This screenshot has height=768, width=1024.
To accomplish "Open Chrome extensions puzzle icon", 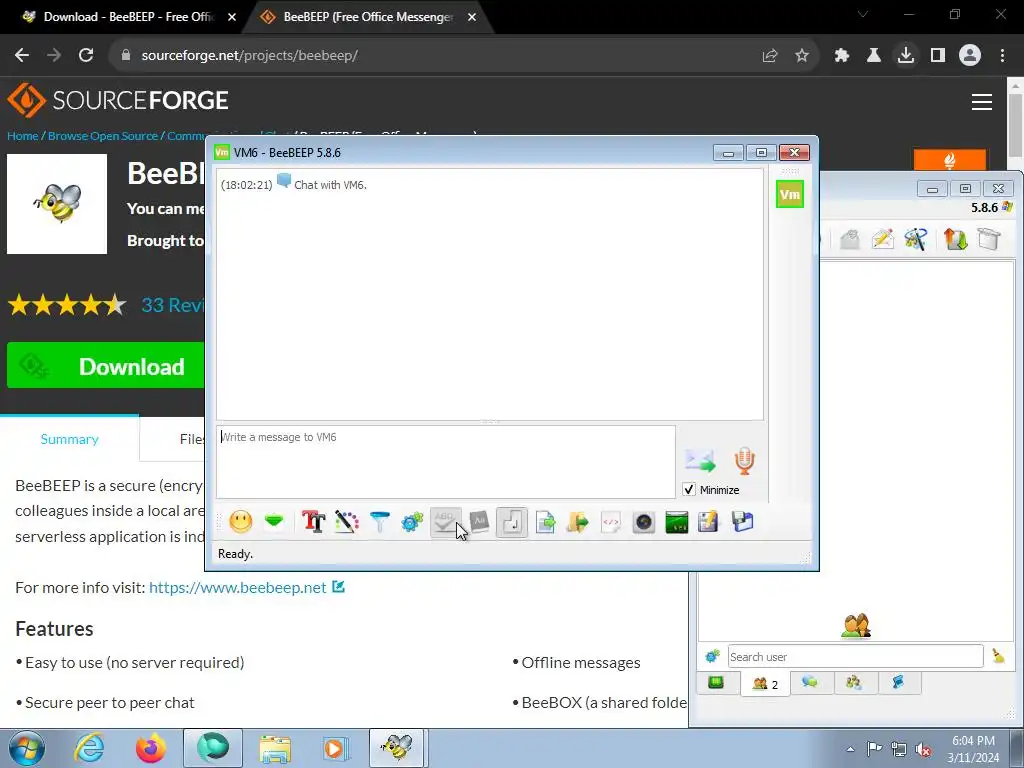I will coord(842,56).
